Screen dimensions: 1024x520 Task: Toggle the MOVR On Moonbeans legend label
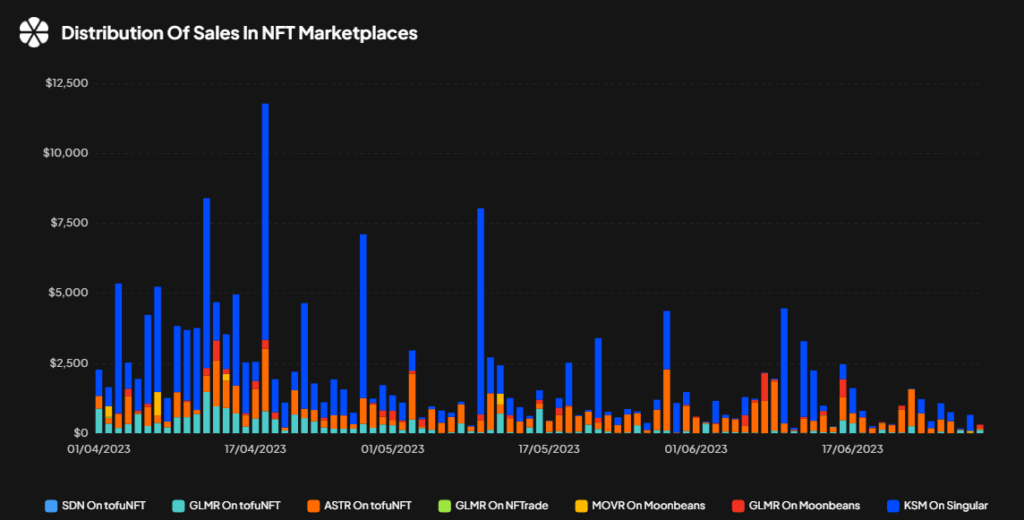pos(648,506)
